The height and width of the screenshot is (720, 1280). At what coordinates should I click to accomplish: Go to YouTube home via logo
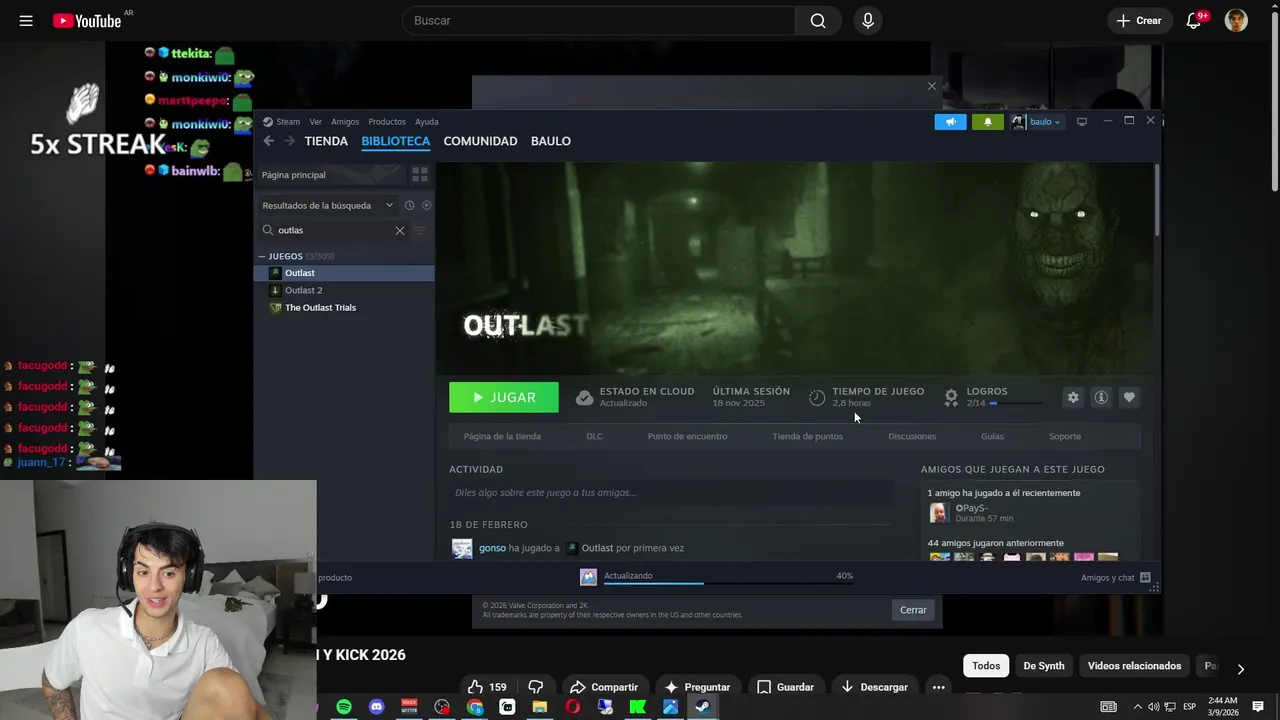point(88,21)
